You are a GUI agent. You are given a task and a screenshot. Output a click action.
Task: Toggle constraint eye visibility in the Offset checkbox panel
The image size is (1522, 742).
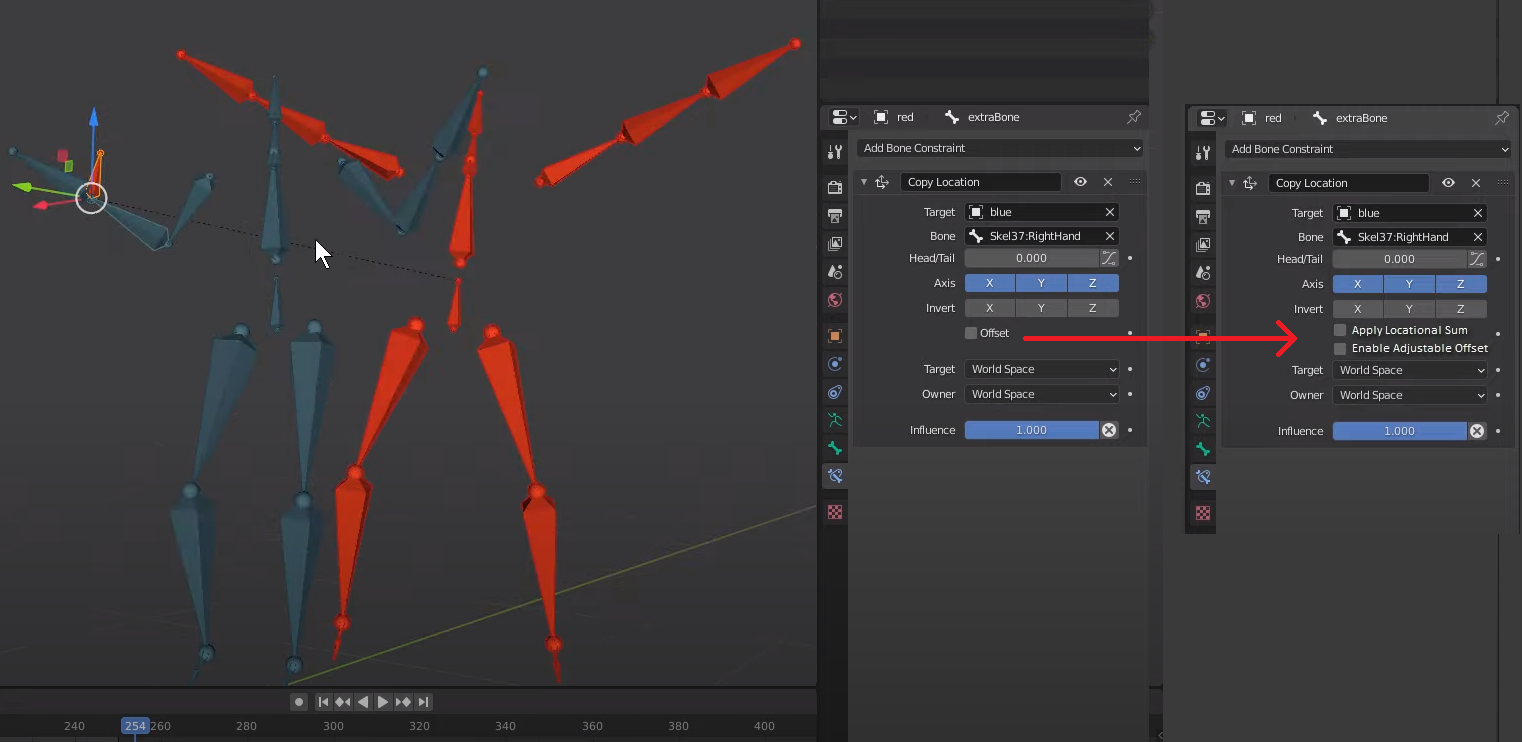[1080, 182]
